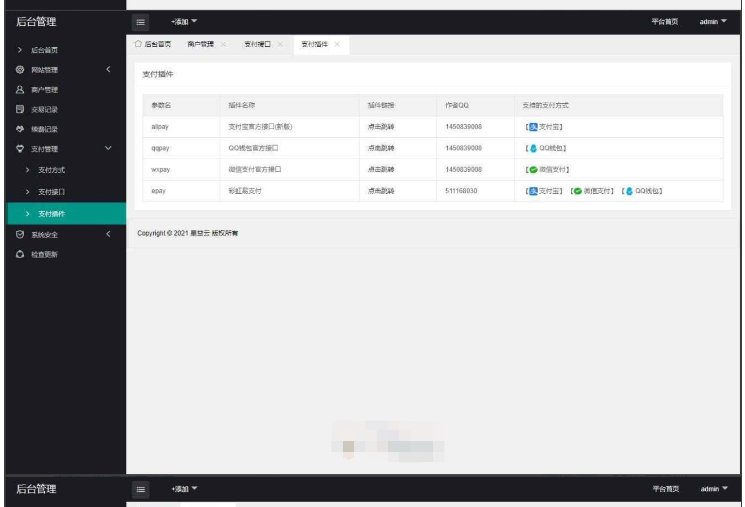
Task: Click the Copyright © 2021 footer text
Action: pos(188,233)
